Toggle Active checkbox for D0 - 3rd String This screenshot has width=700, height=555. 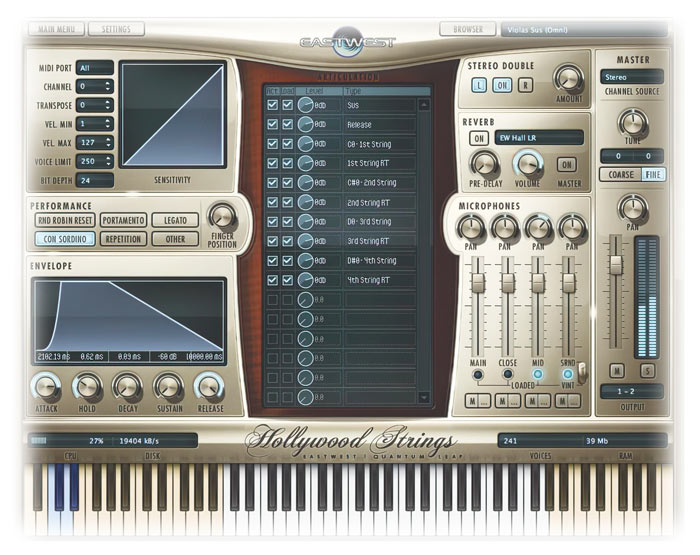pos(272,221)
